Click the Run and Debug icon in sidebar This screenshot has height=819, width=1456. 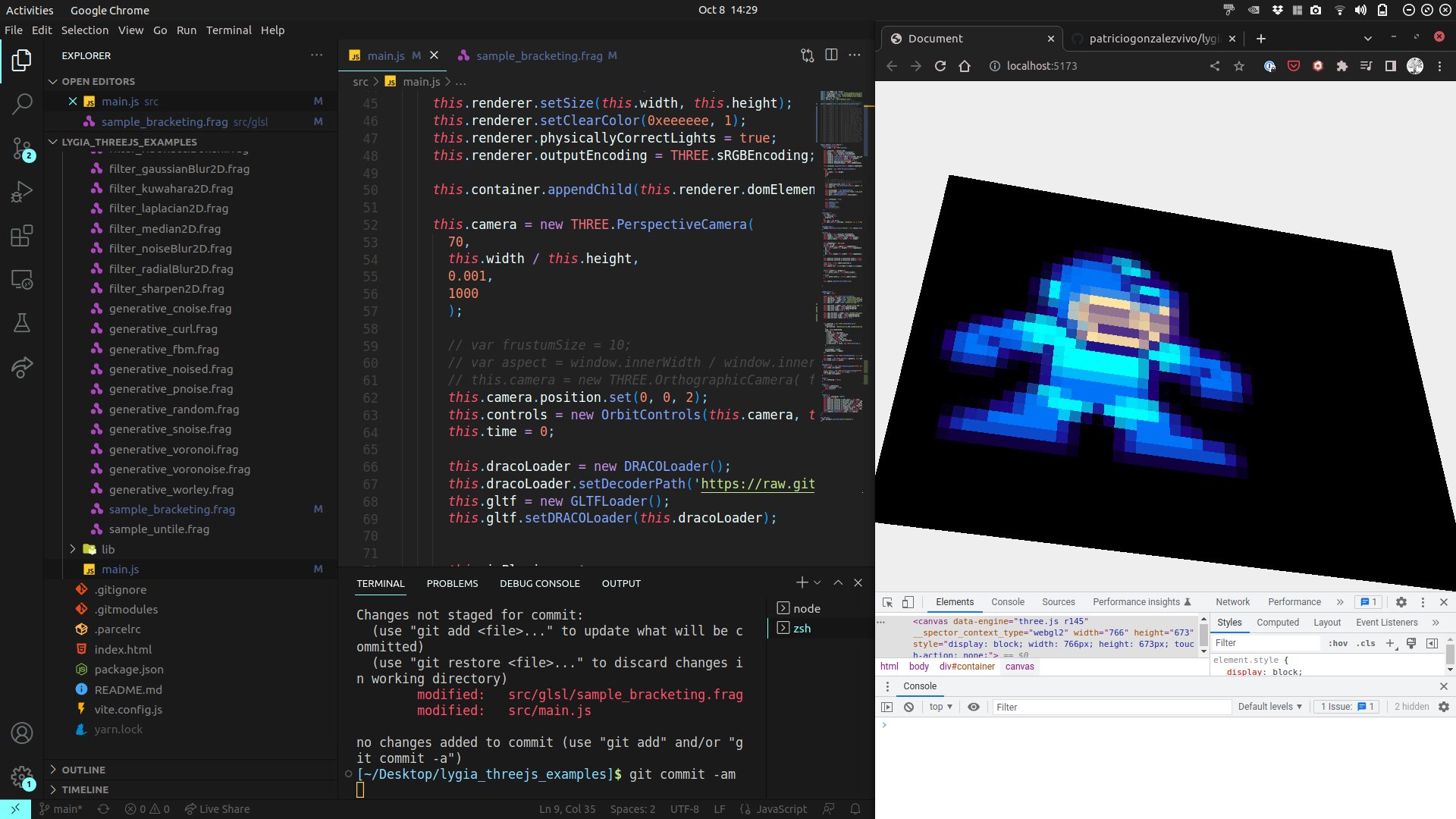pyautogui.click(x=22, y=191)
